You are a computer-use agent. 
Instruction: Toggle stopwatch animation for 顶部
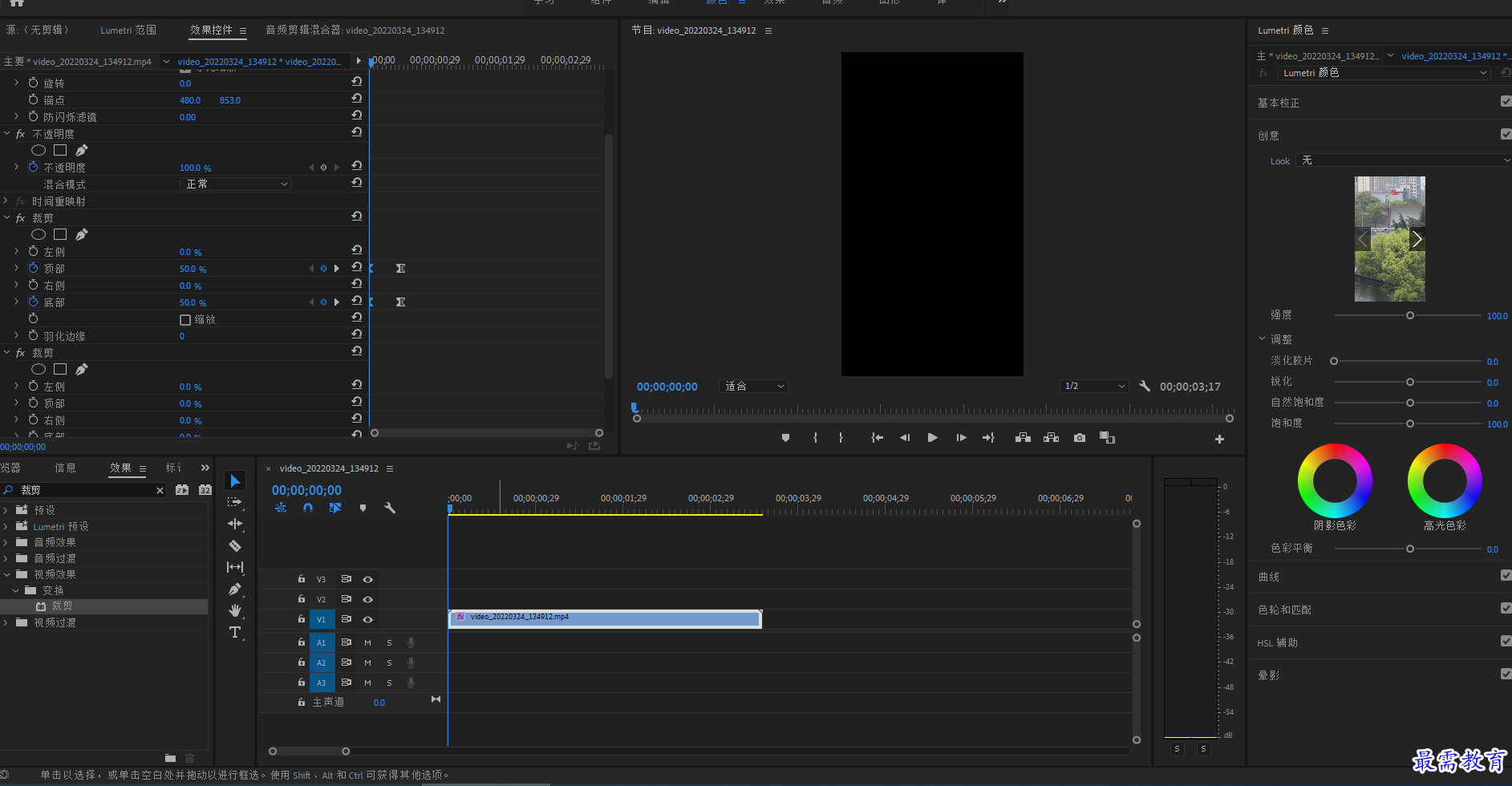tap(34, 268)
